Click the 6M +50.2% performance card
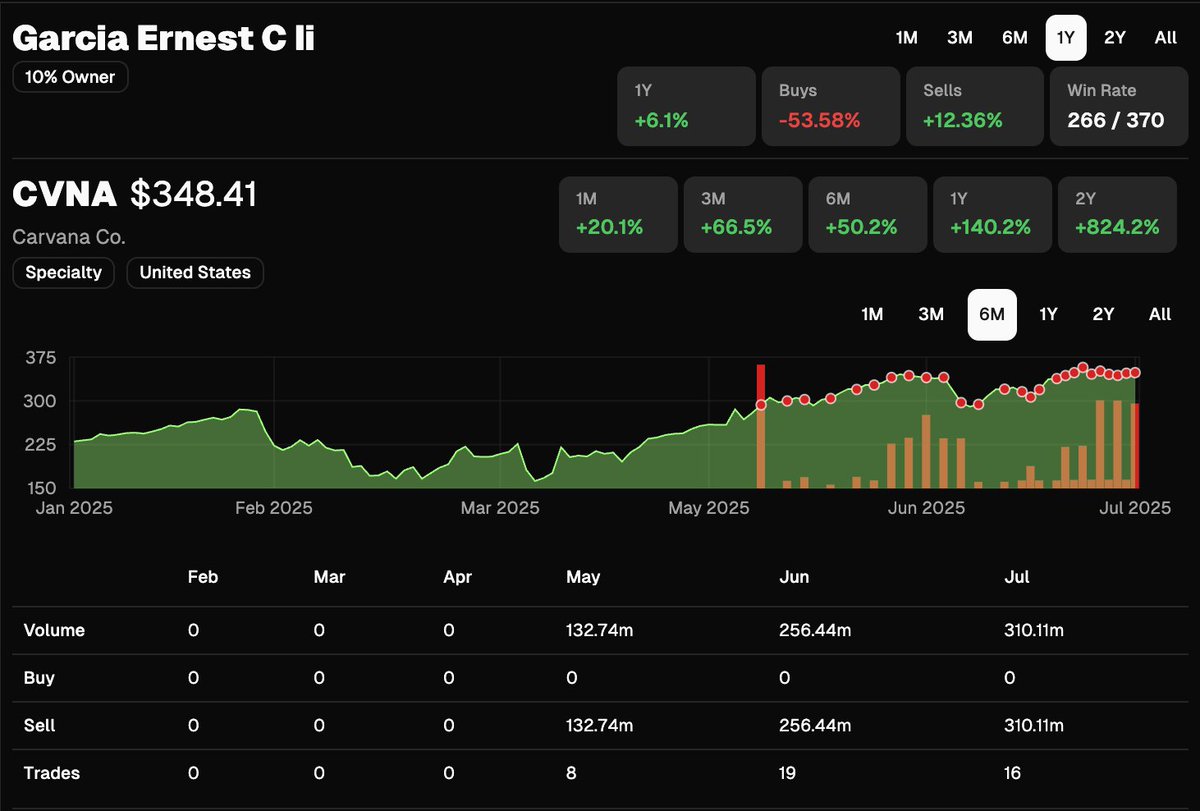Viewport: 1200px width, 811px height. (x=867, y=214)
